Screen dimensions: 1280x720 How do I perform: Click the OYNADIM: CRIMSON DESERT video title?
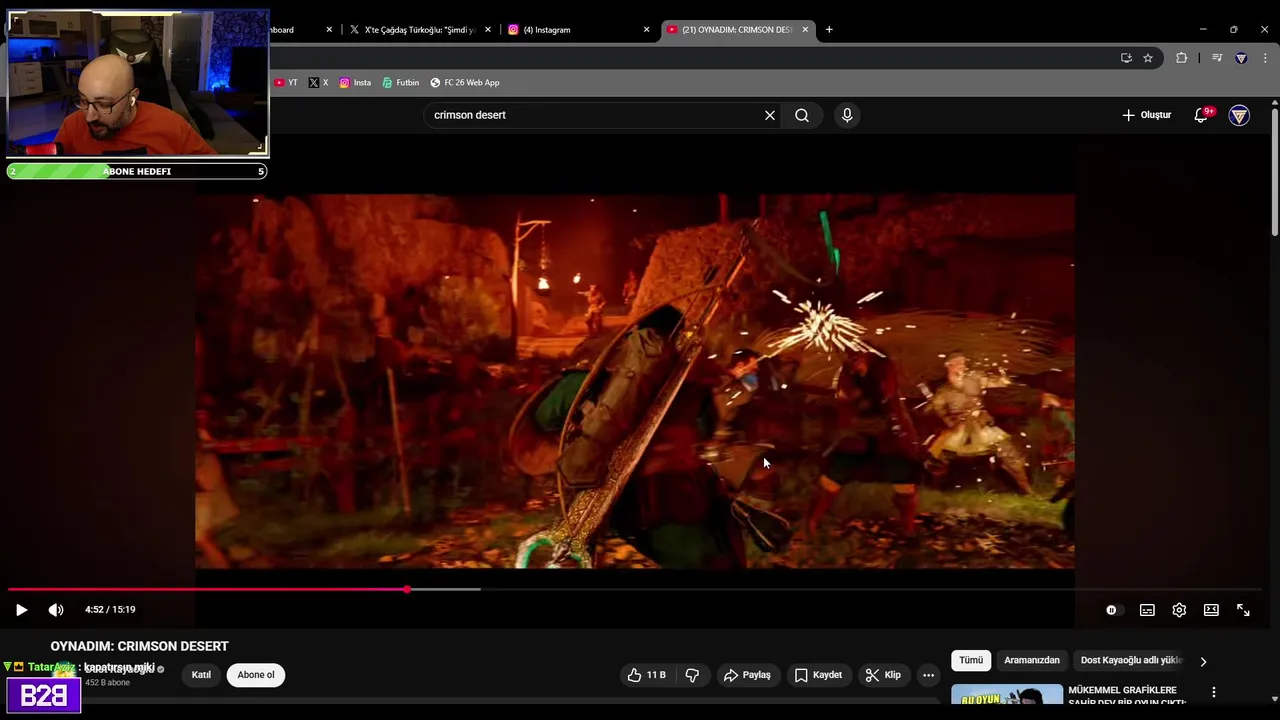tap(139, 647)
